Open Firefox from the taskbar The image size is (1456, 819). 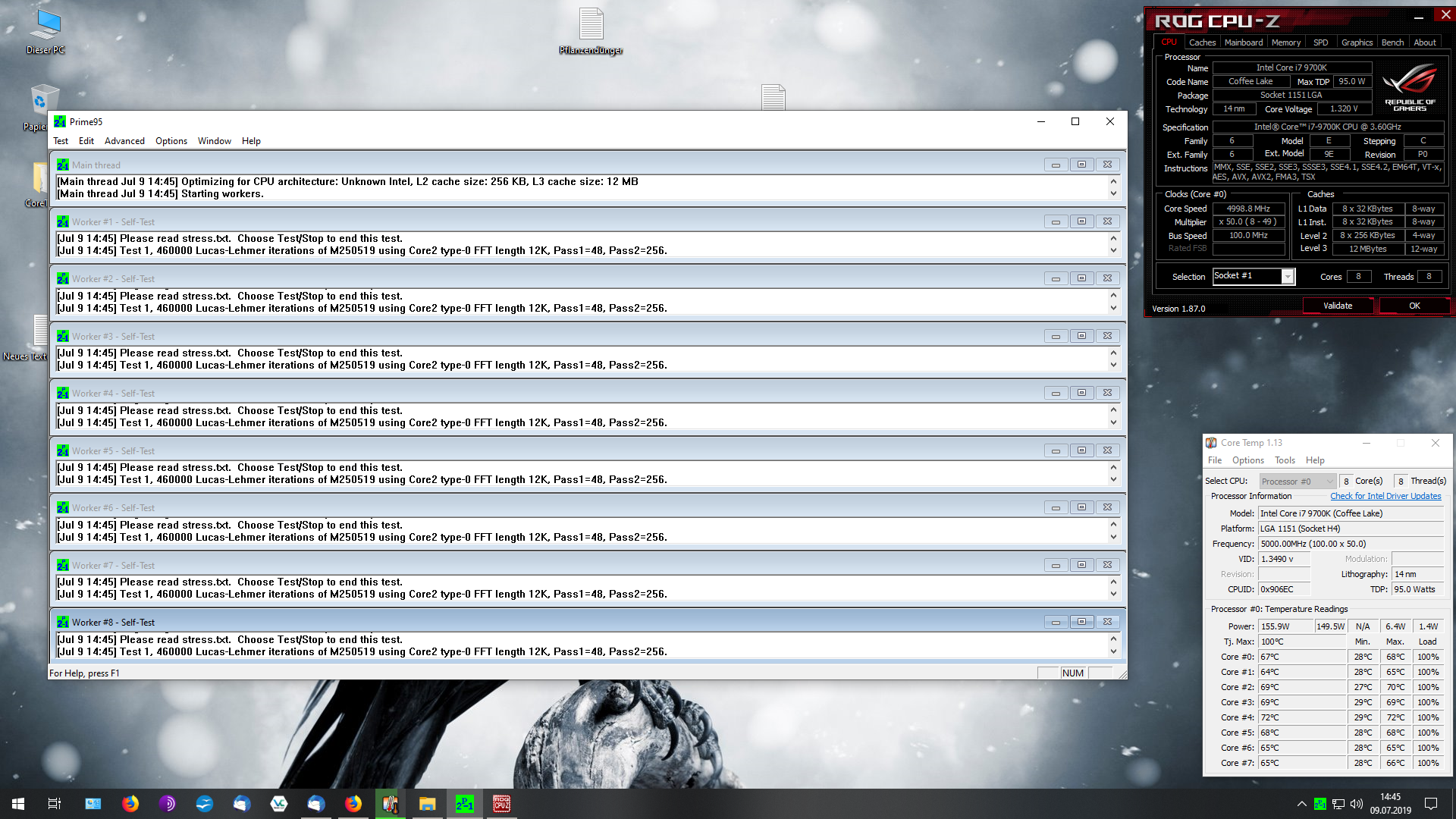point(130,804)
